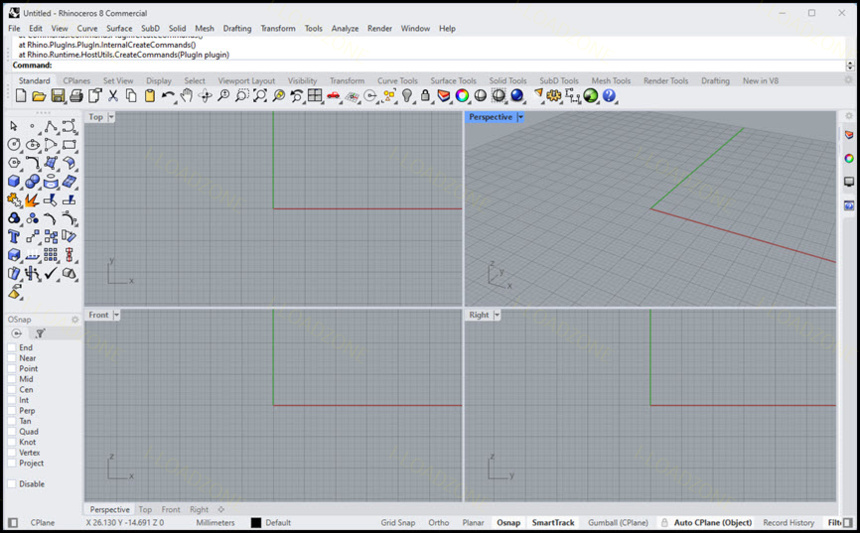Toggle Gumball (CPlane) in status bar

click(x=618, y=523)
